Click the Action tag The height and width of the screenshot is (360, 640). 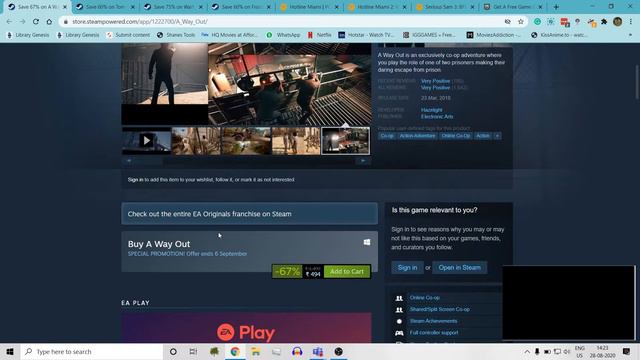point(483,136)
